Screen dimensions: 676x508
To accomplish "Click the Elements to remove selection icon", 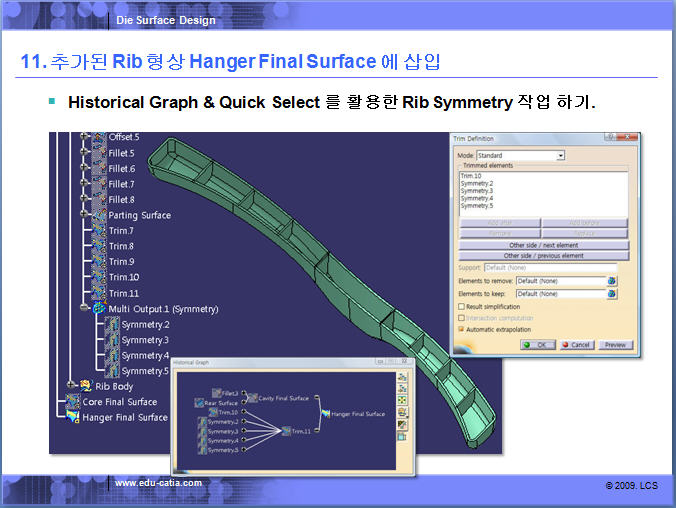I will pos(611,282).
